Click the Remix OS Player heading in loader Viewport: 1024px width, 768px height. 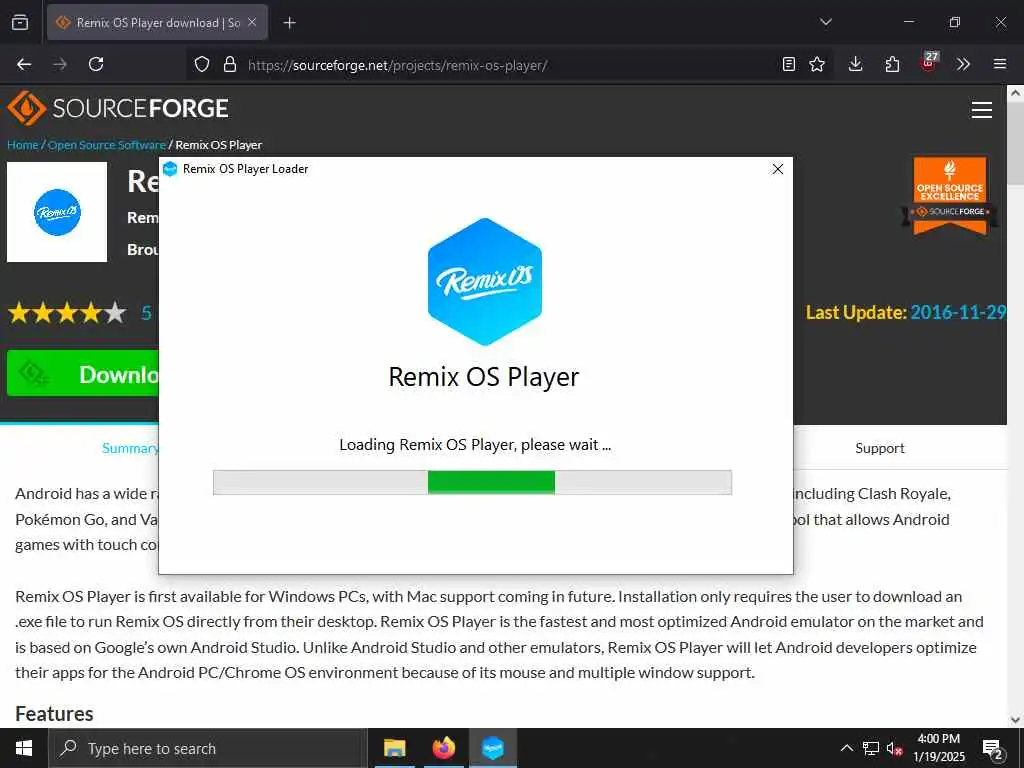pos(484,377)
